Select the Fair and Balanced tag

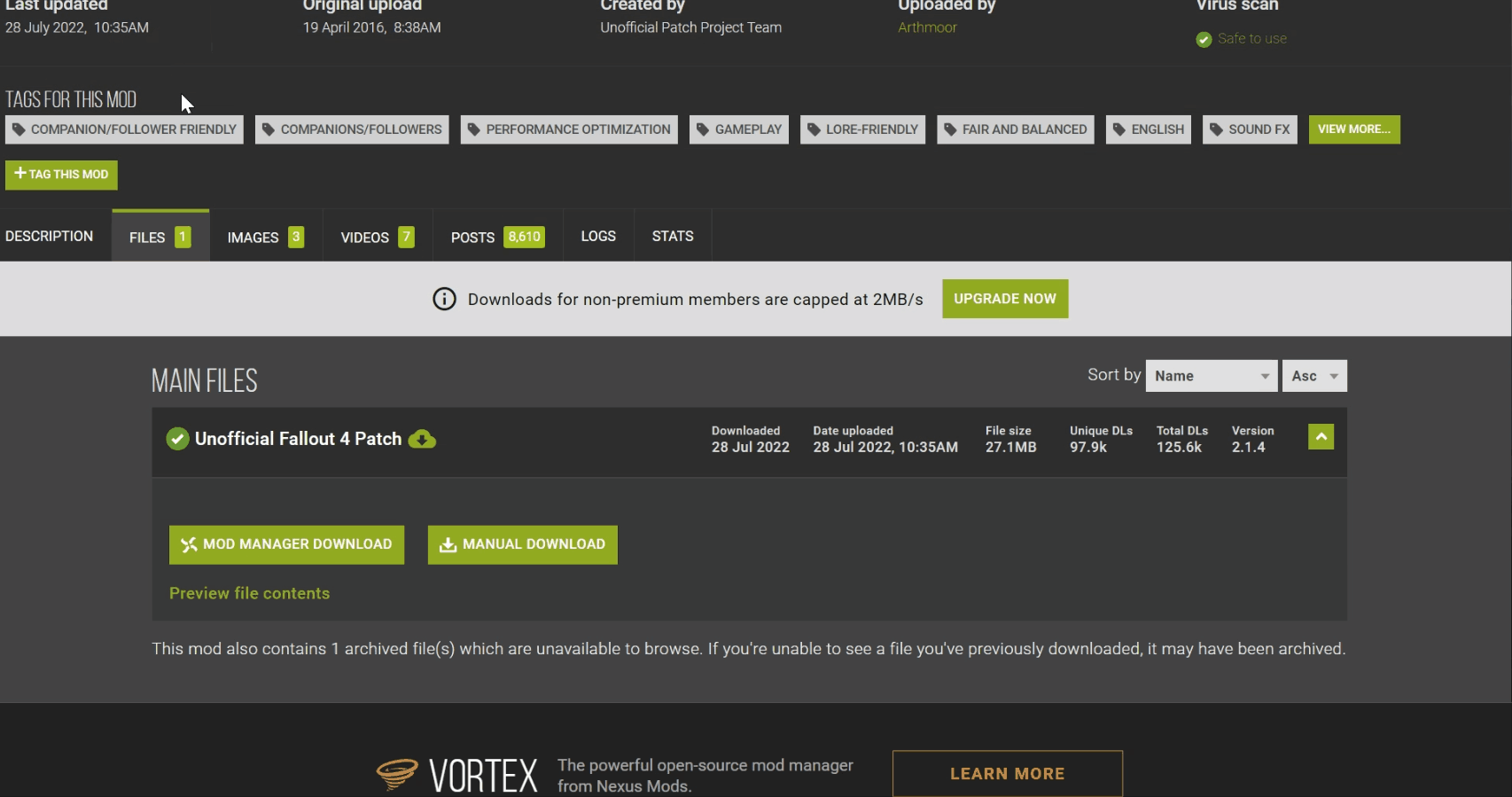pos(1016,129)
